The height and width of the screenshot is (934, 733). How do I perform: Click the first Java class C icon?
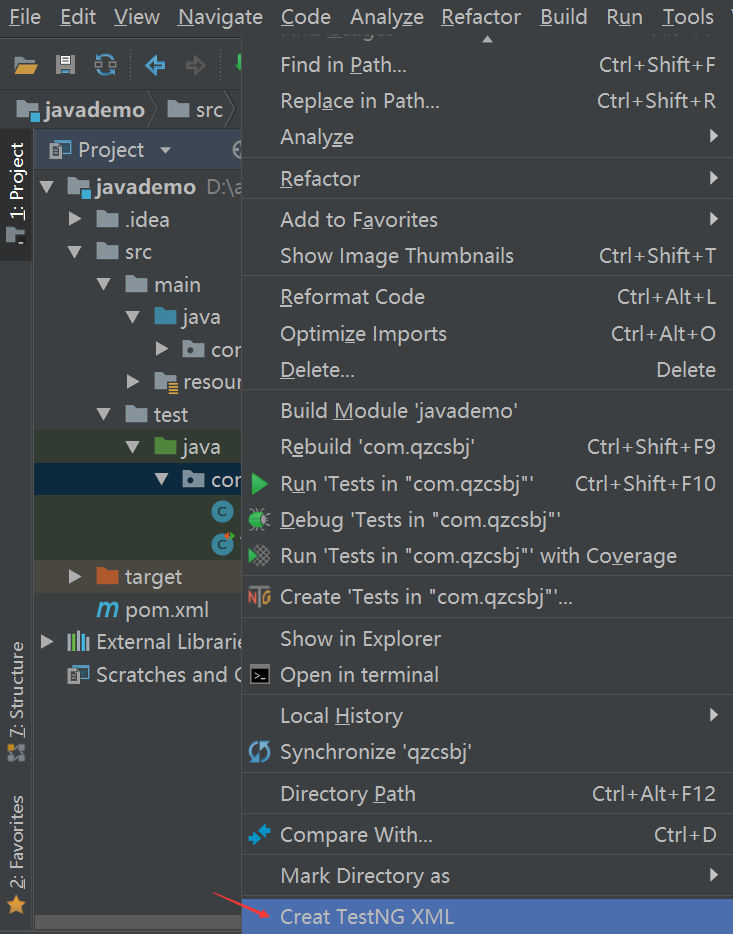coord(222,512)
